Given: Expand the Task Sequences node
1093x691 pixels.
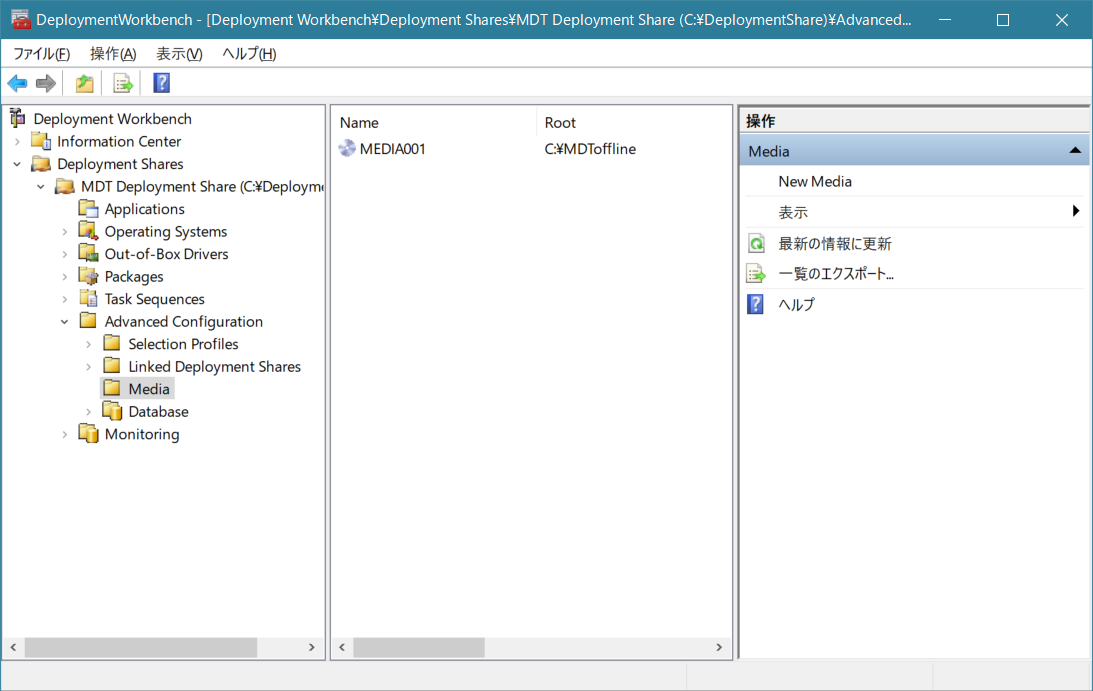Looking at the screenshot, I should 65,299.
